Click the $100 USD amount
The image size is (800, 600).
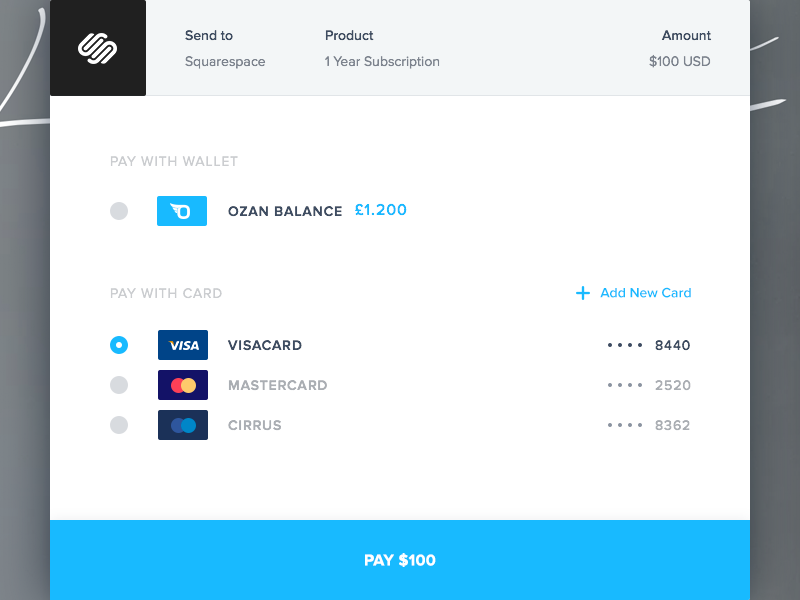[680, 61]
